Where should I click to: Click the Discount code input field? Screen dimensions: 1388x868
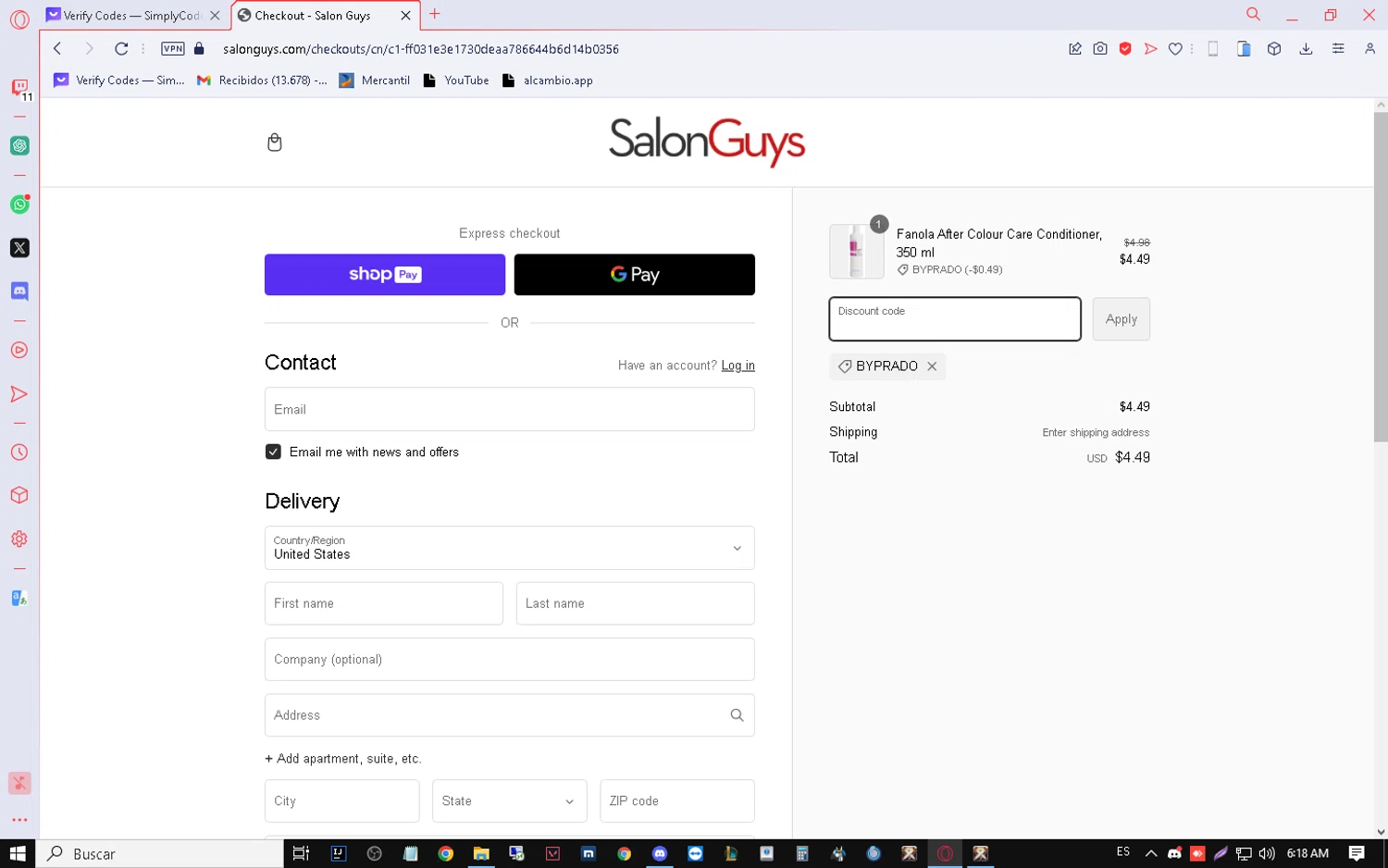pyautogui.click(x=955, y=319)
